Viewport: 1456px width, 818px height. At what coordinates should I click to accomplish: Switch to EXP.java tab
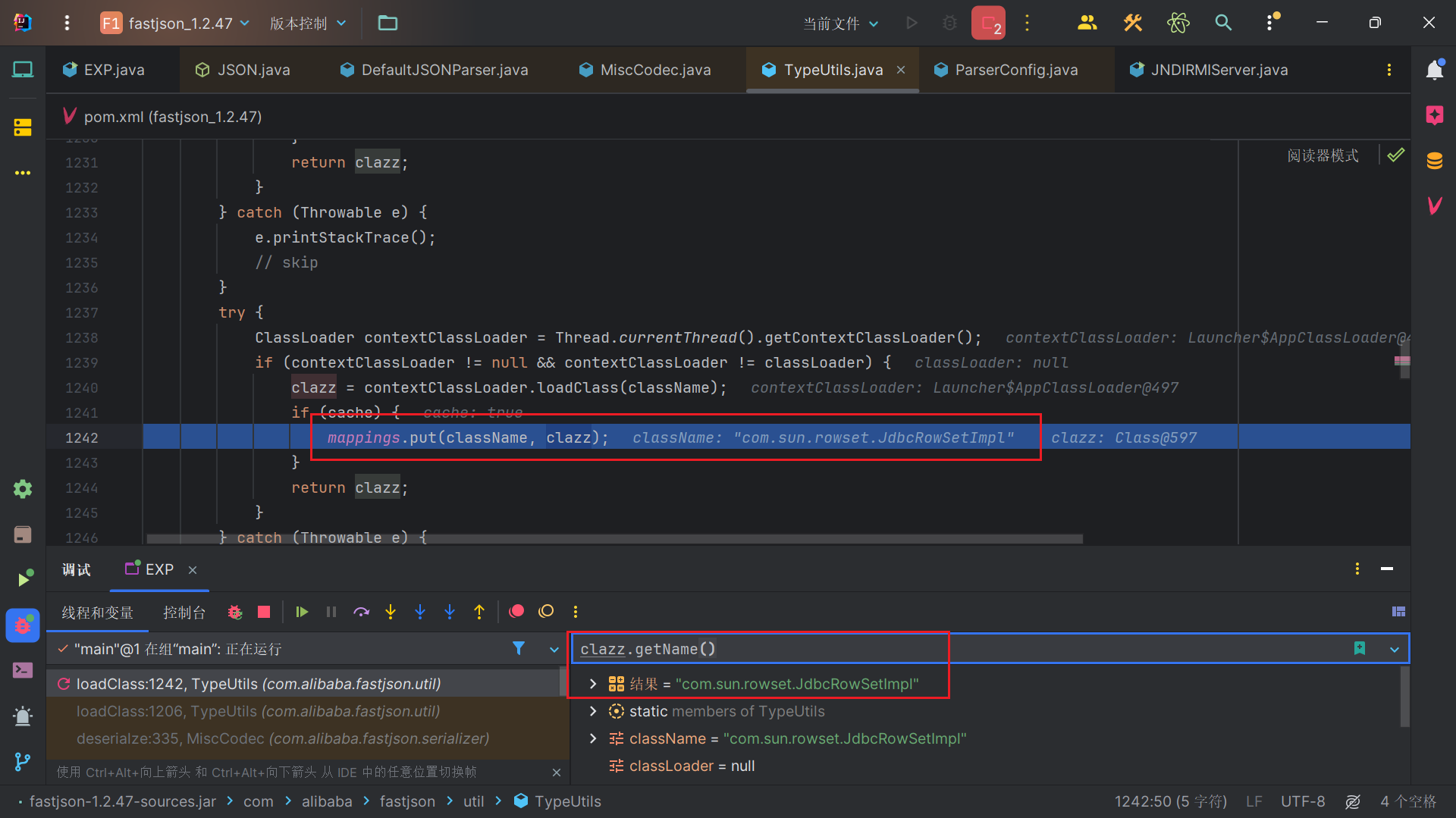tap(113, 70)
